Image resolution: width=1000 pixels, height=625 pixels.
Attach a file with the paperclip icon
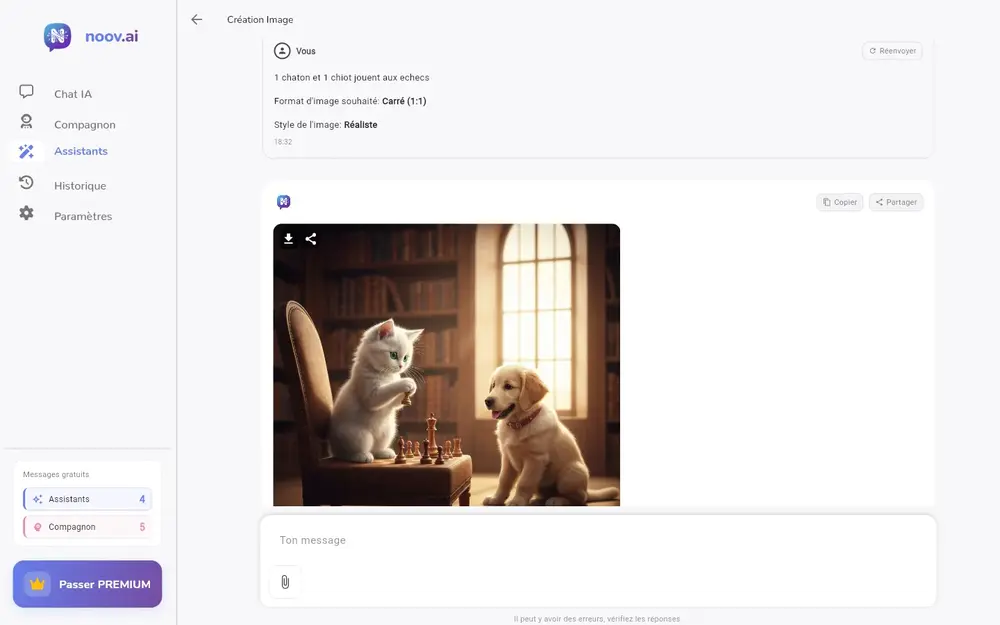coord(285,582)
